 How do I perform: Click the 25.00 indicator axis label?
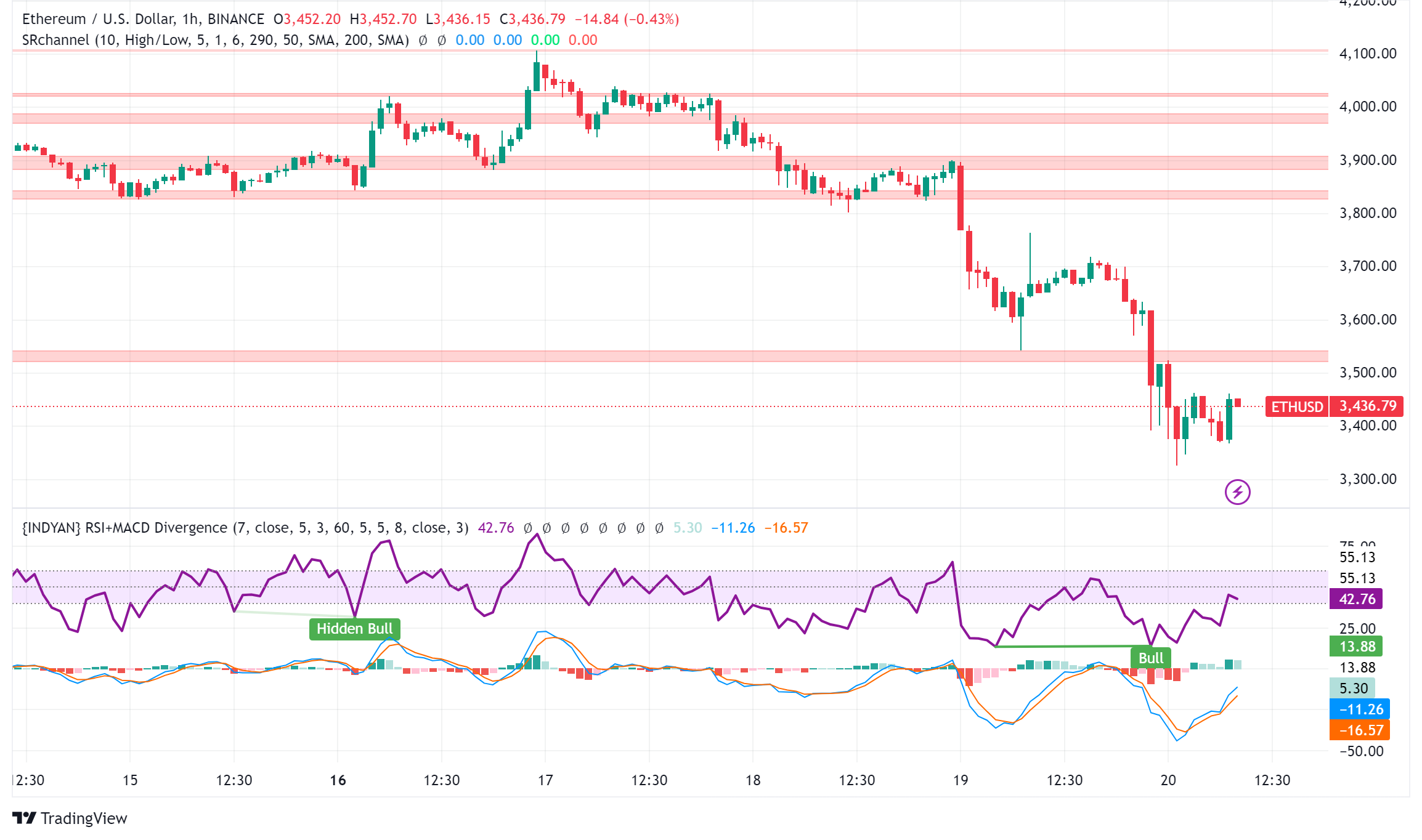pos(1357,629)
